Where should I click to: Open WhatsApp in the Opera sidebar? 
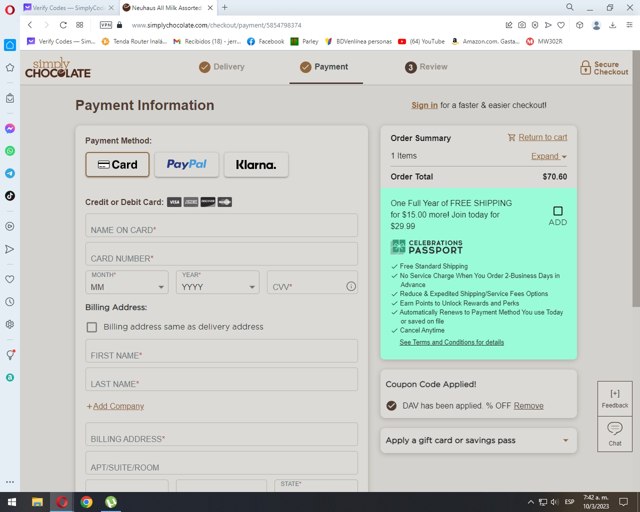pos(10,151)
